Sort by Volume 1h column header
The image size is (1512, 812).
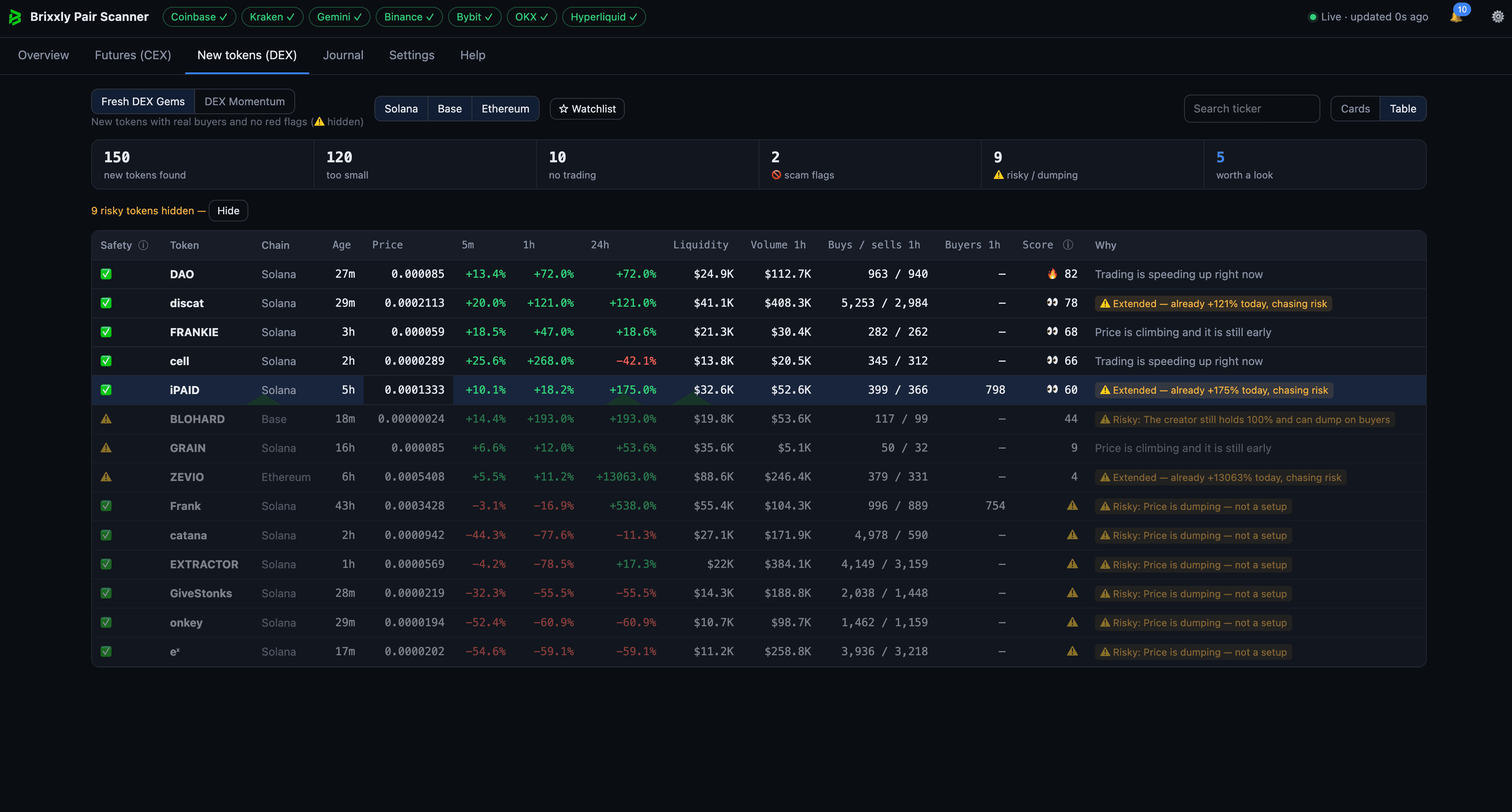778,245
